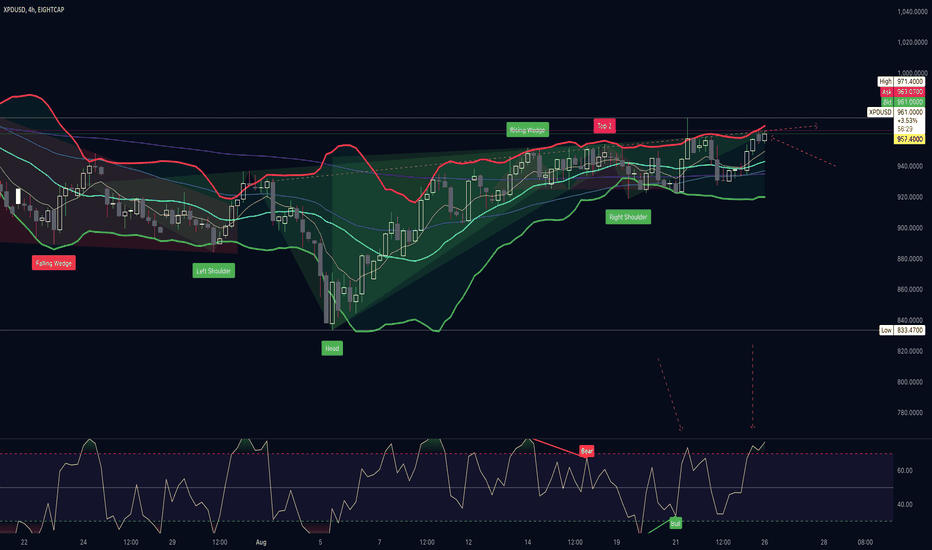The image size is (932, 550).
Task: Click the yellow 957.4000 price label
Action: pos(909,139)
